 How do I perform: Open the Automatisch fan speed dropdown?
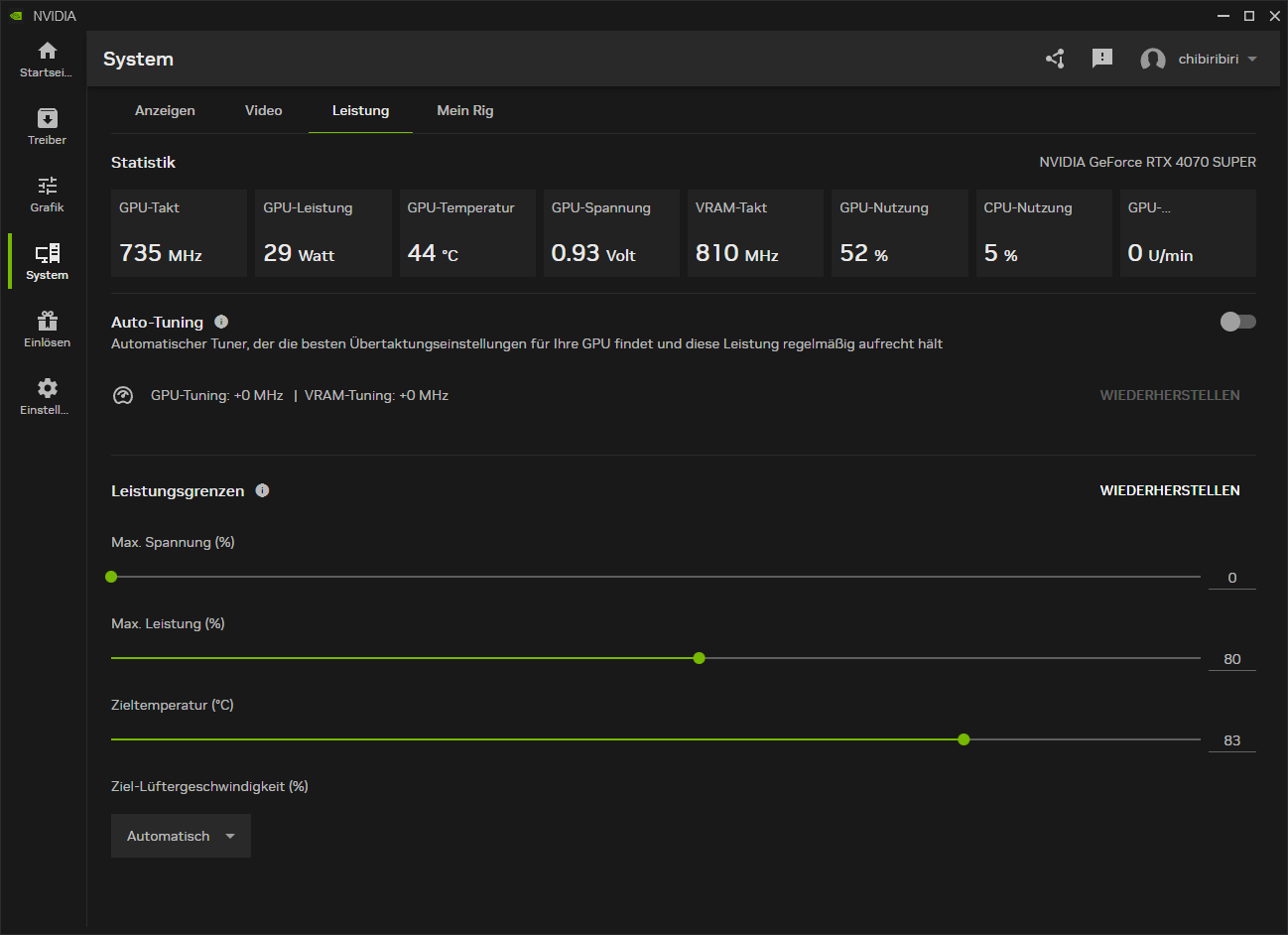click(181, 835)
